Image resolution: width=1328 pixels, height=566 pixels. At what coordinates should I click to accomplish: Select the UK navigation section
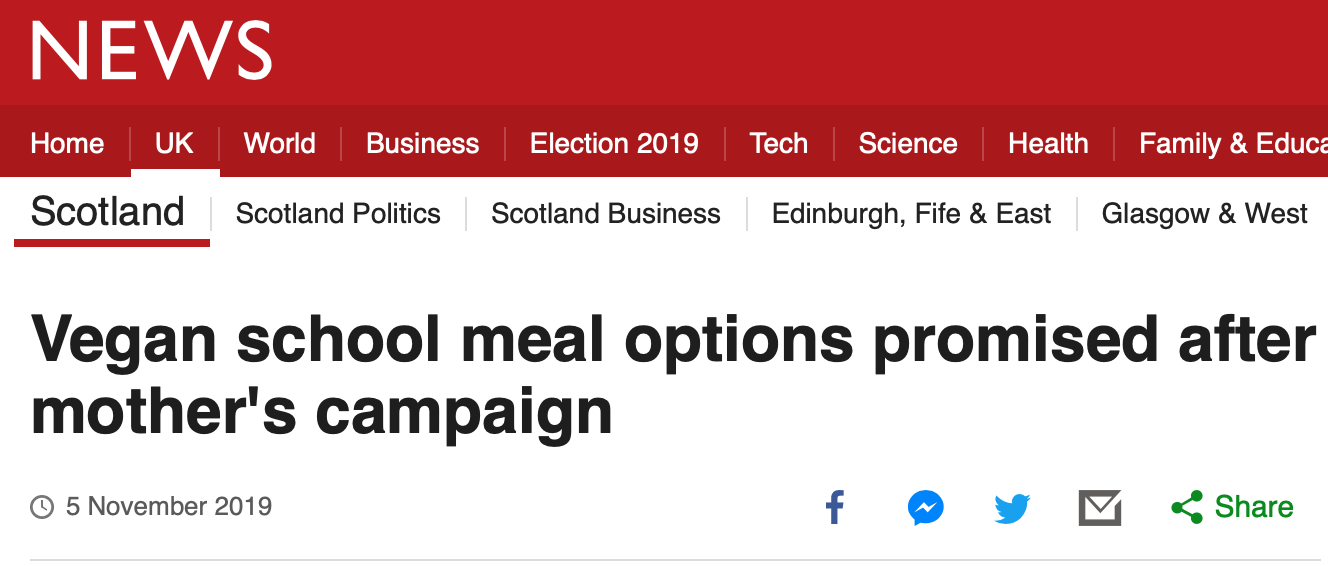point(174,143)
